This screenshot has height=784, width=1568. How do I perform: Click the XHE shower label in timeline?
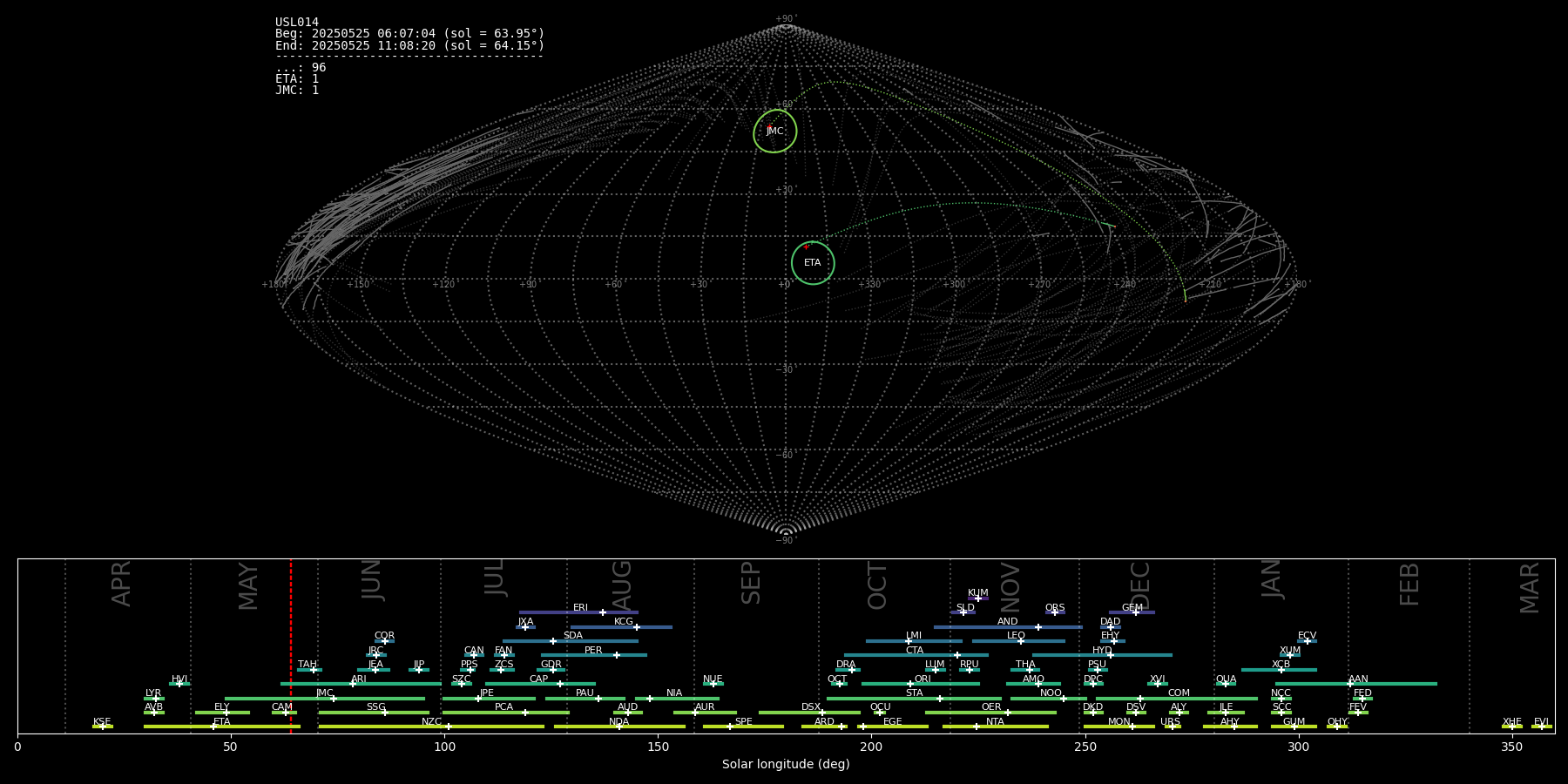pyautogui.click(x=1512, y=722)
